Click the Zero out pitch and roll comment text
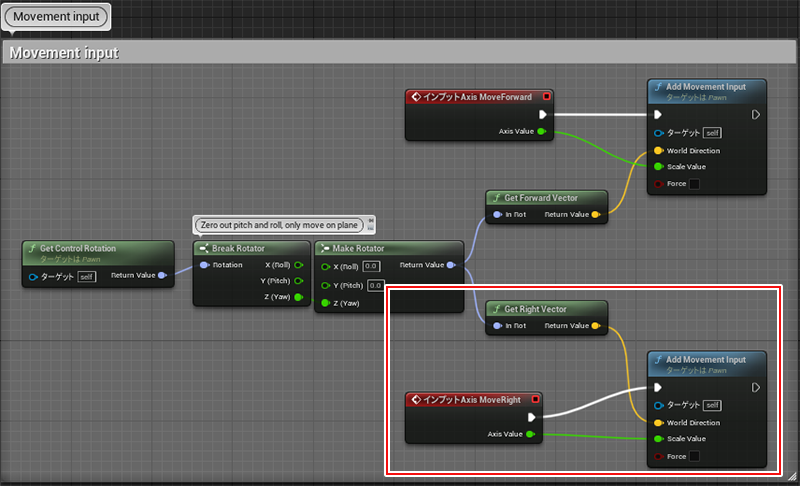Image resolution: width=800 pixels, height=486 pixels. (279, 226)
